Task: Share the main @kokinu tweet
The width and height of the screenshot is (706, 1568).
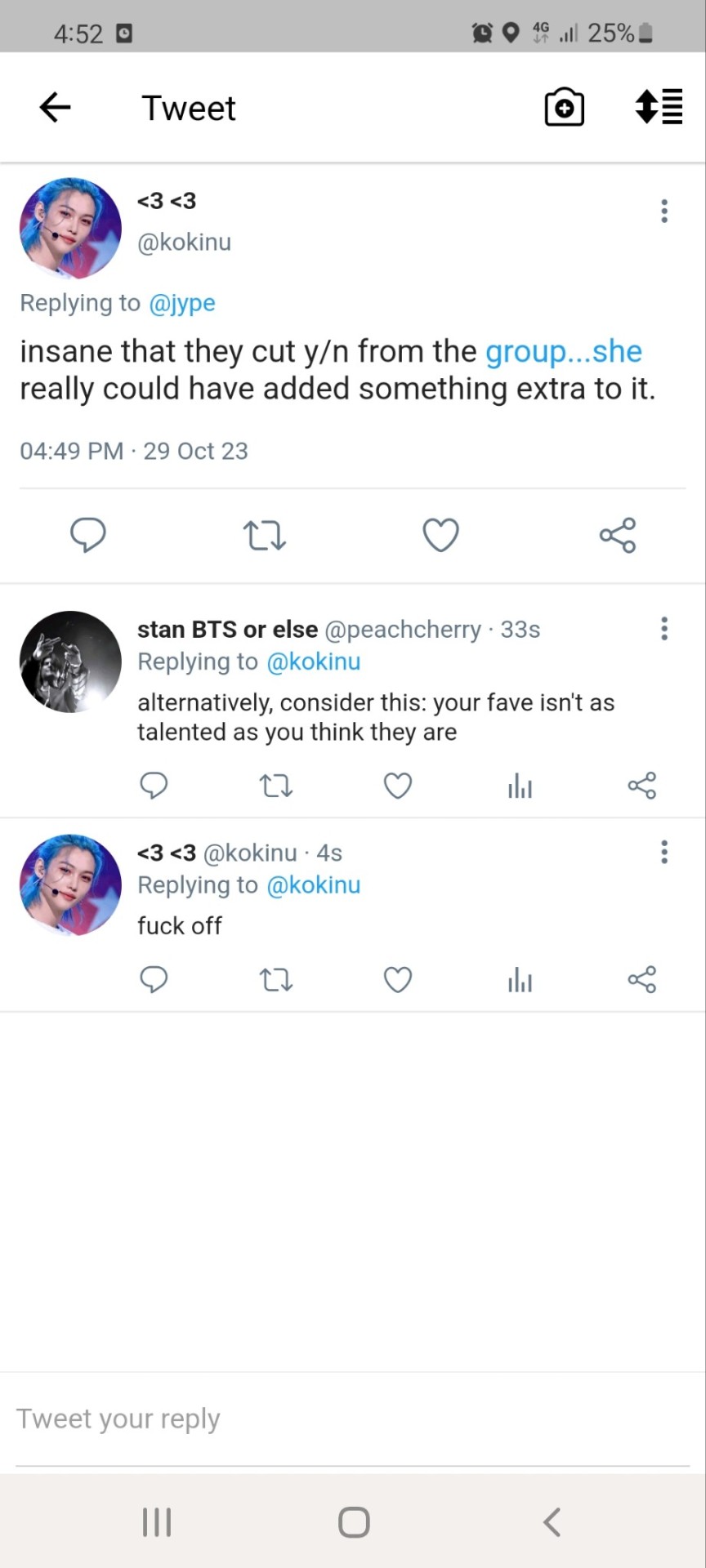Action: coord(617,535)
